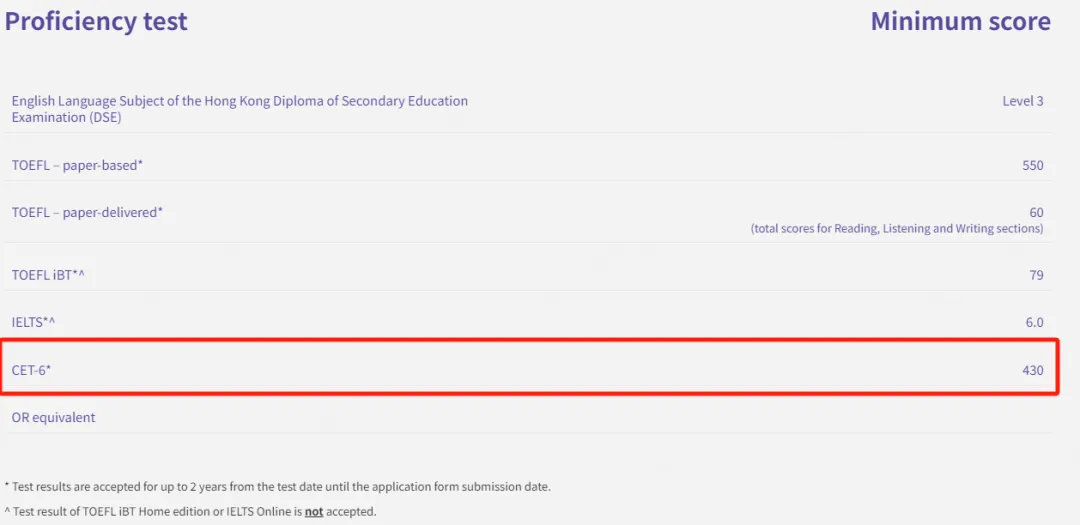The image size is (1080, 525).
Task: Click the 'Level 3' score value
Action: point(1022,101)
